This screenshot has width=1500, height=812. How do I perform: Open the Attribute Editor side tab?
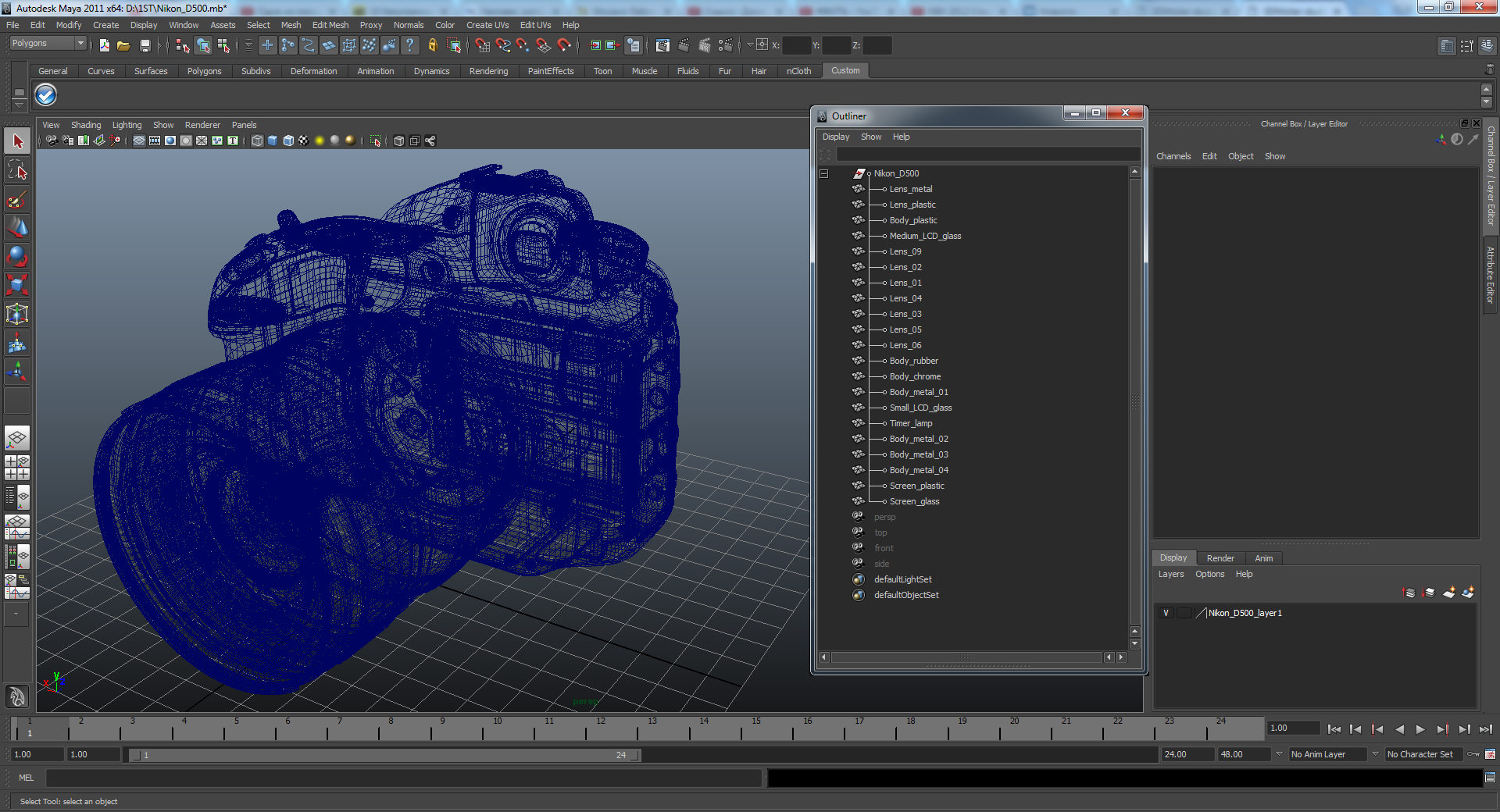[x=1491, y=275]
